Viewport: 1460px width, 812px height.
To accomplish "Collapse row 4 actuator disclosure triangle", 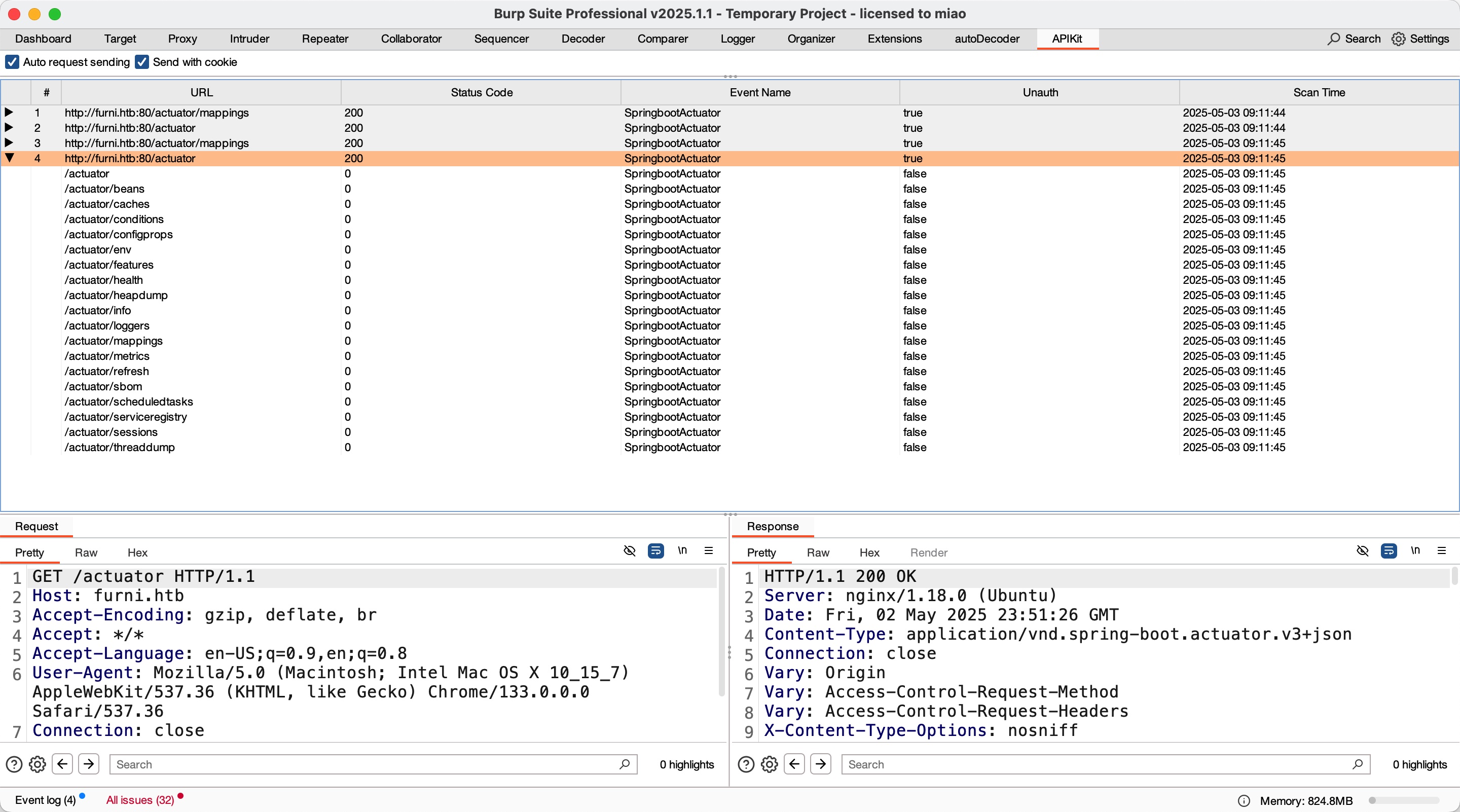I will (9, 158).
